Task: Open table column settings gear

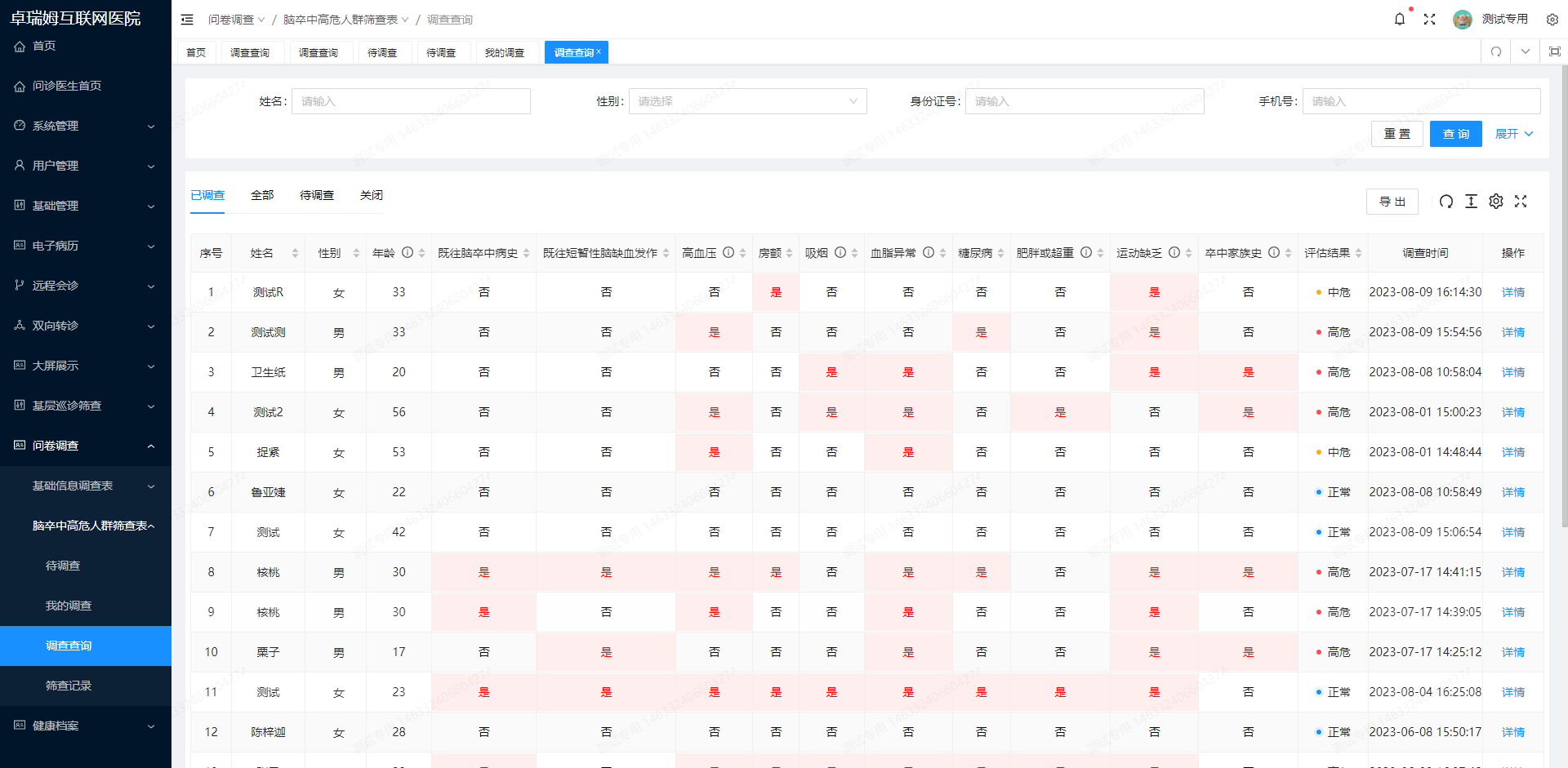Action: click(x=1495, y=202)
